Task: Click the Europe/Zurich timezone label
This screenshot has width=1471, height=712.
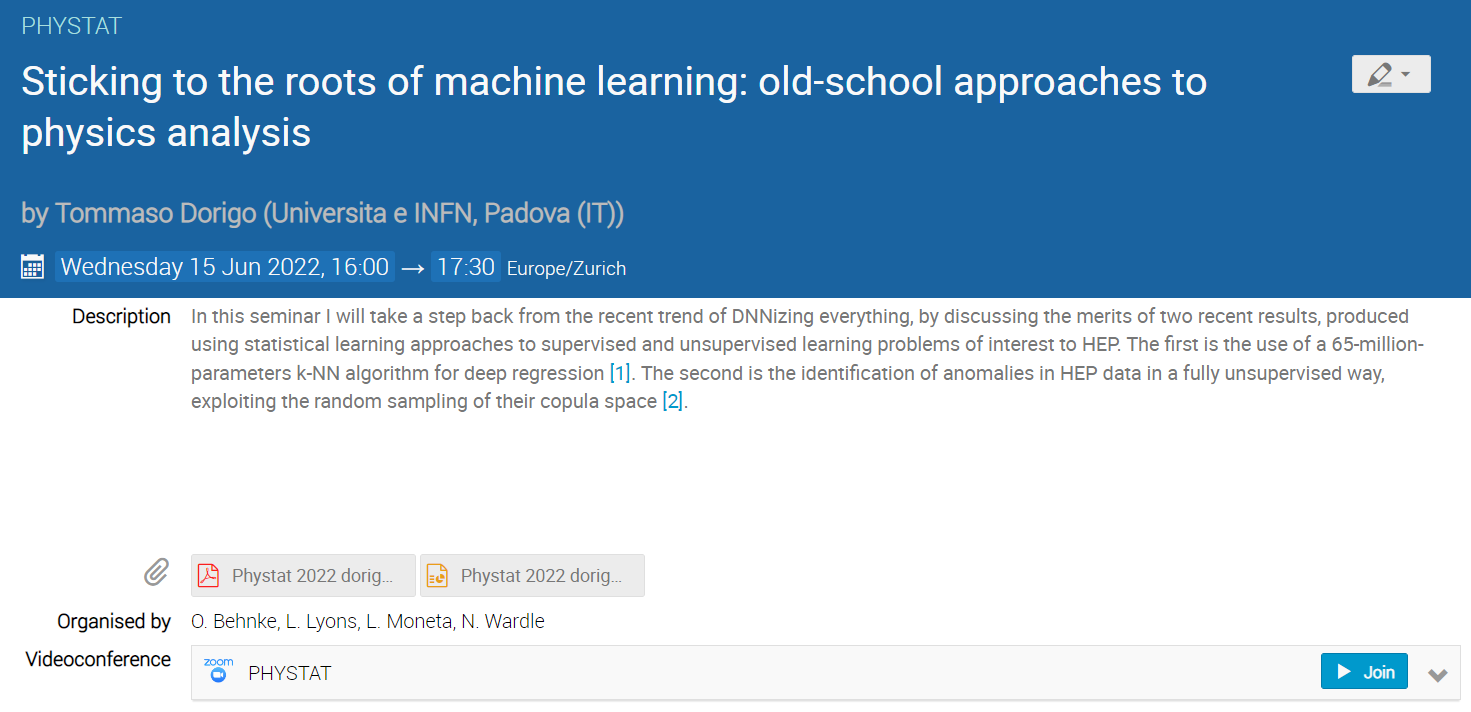Action: (x=566, y=269)
